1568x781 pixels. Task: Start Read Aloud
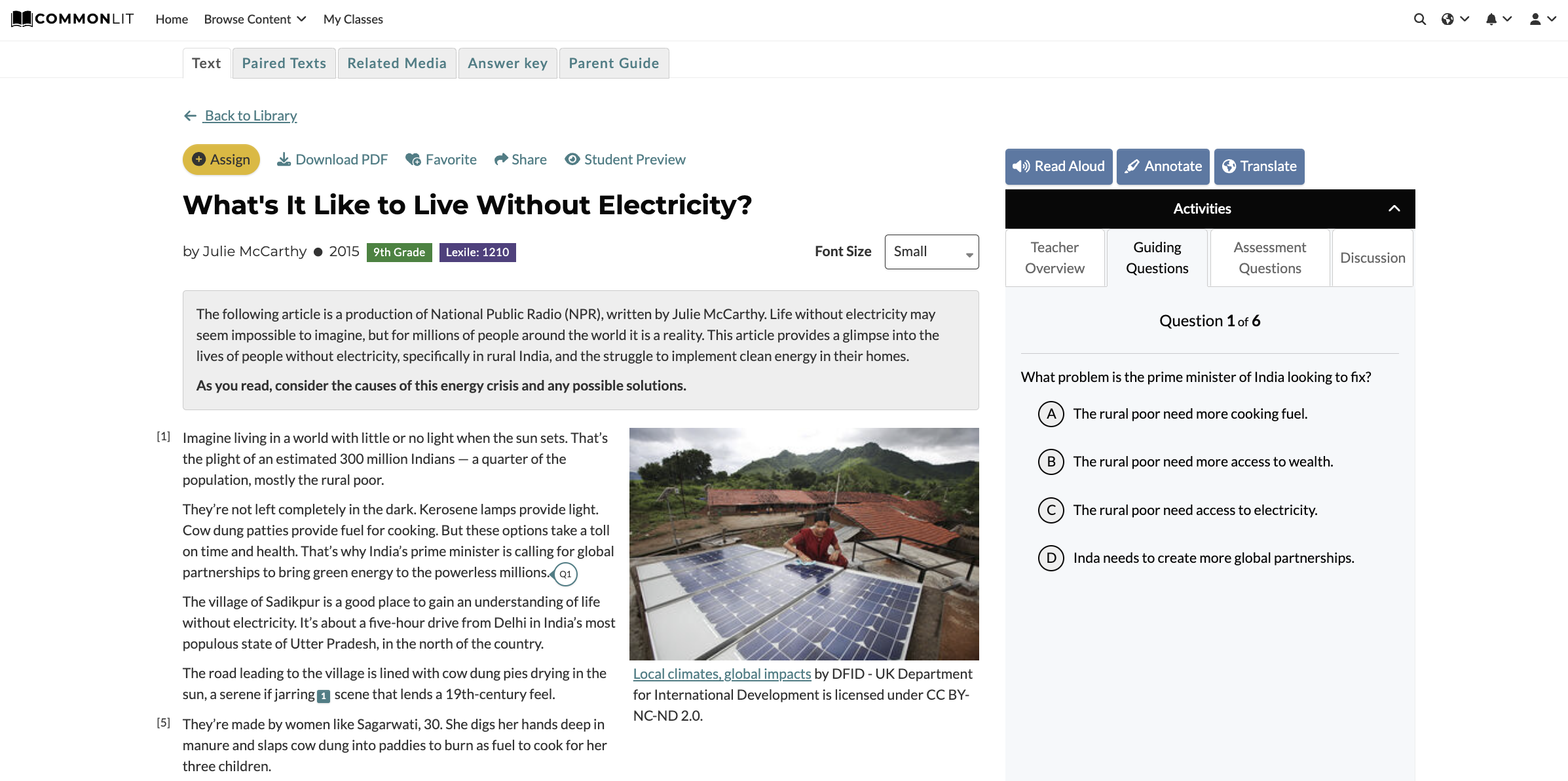pyautogui.click(x=1058, y=166)
